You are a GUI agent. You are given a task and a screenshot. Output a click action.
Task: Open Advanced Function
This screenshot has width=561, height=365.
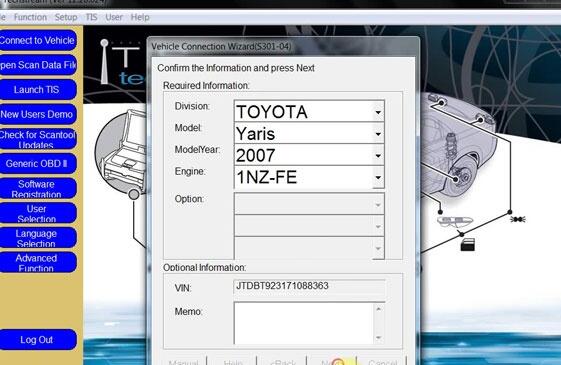point(37,262)
